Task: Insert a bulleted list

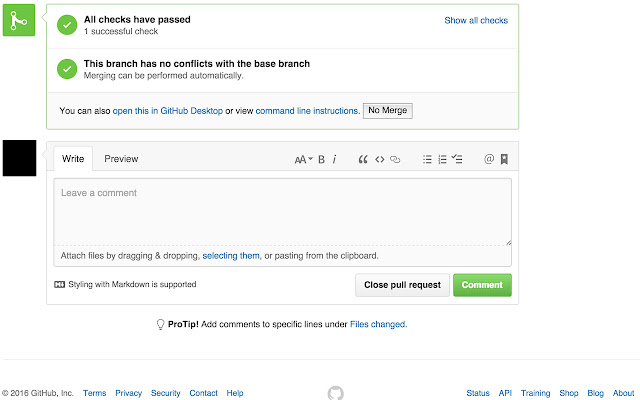Action: tap(427, 159)
